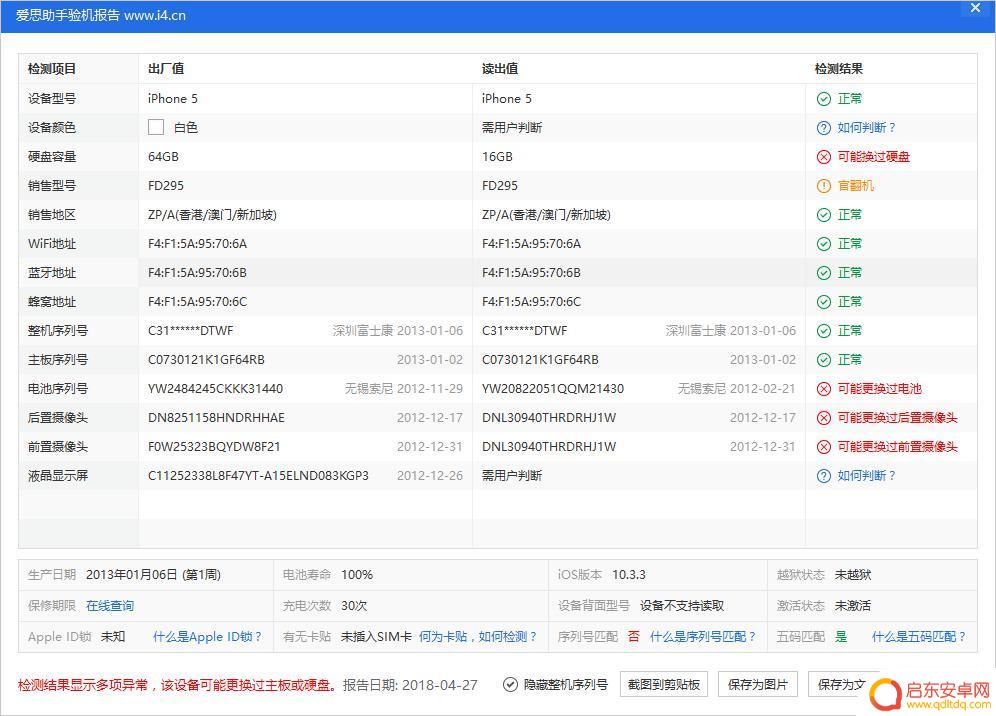Select read battery serial YW20822051QQM21430
996x716 pixels.
click(x=553, y=389)
